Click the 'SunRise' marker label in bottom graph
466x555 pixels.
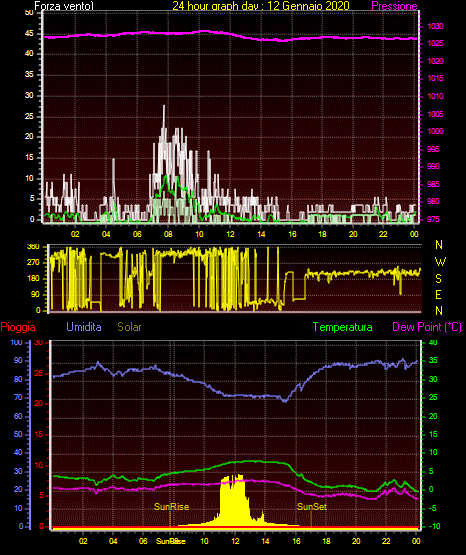click(x=171, y=507)
